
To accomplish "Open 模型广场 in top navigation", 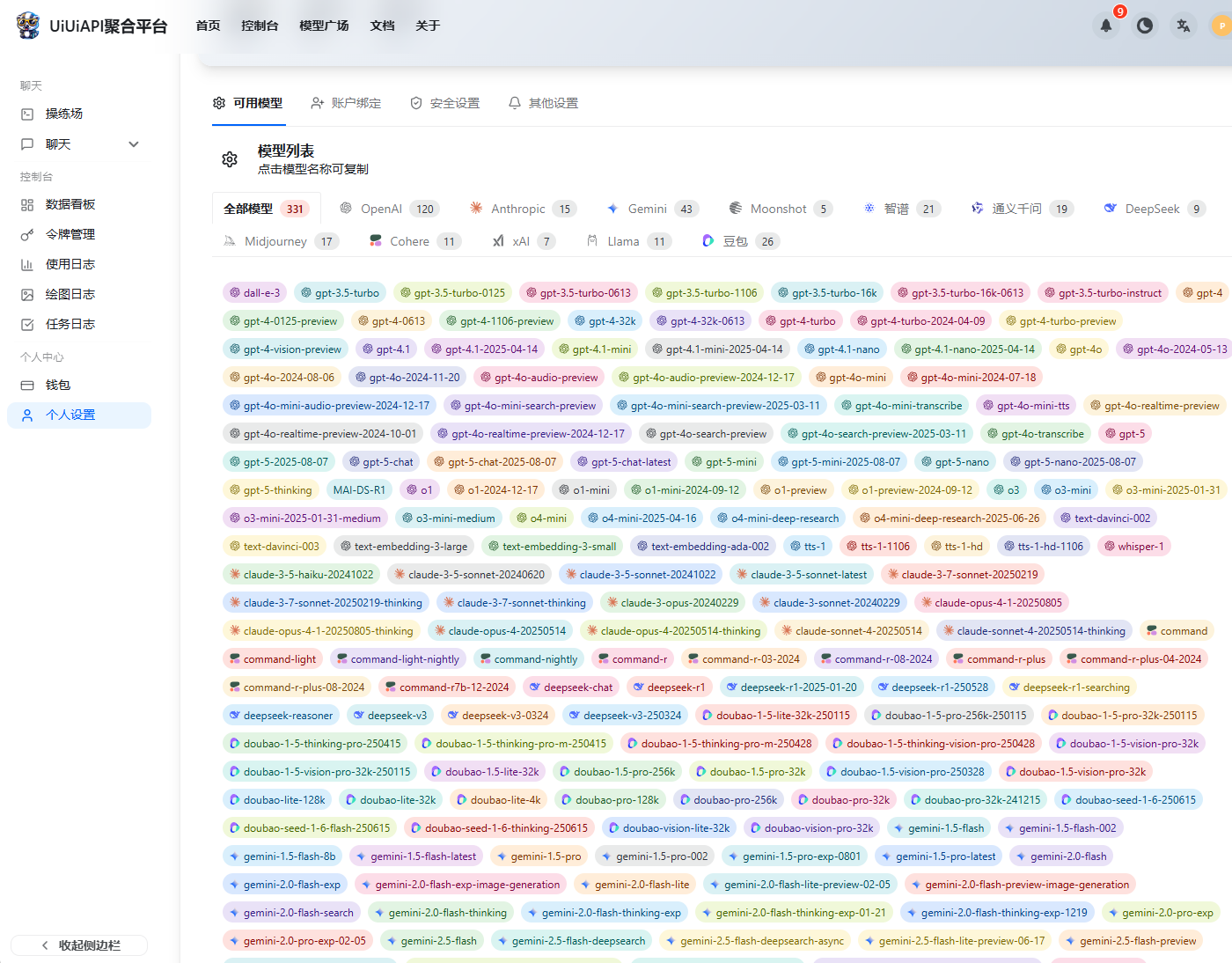I will click(324, 26).
